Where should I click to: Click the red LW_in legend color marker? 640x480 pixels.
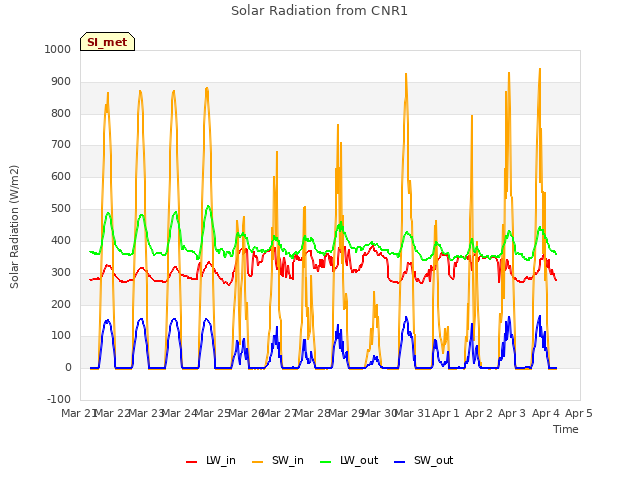191,462
